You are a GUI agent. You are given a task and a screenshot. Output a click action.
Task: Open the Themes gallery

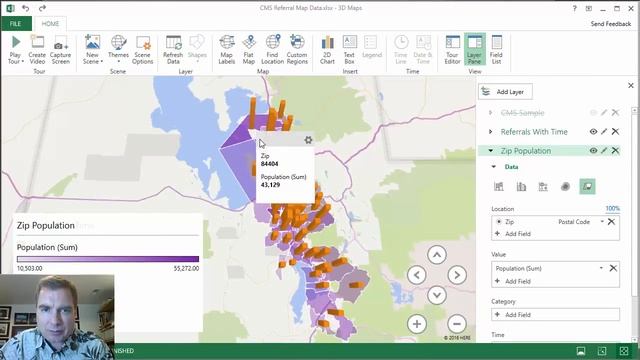tap(118, 50)
